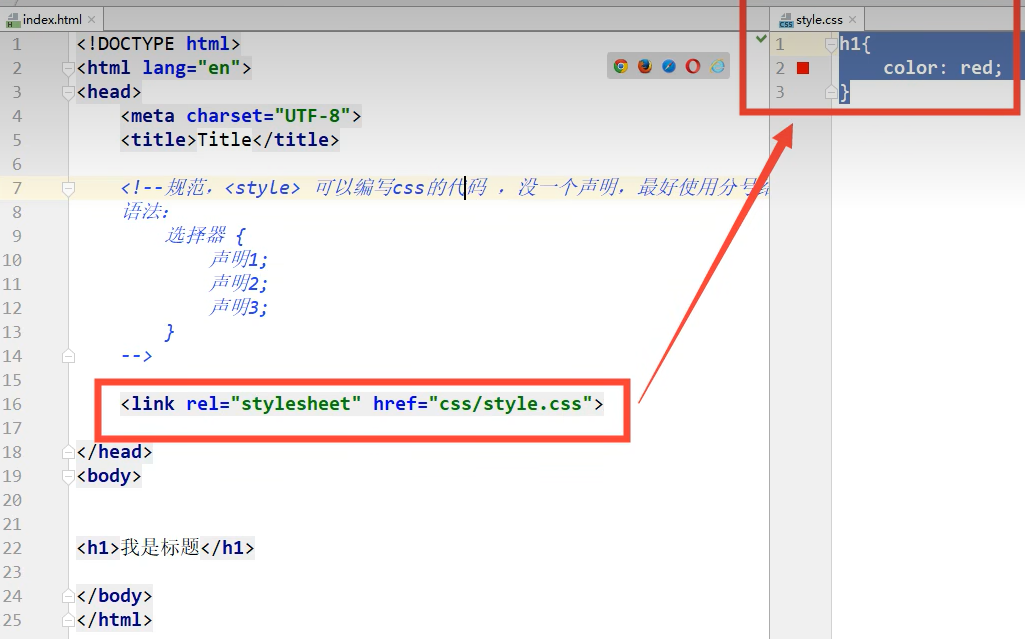This screenshot has width=1025, height=639.
Task: Click line number 22 in index.html gutter
Action: (12, 548)
